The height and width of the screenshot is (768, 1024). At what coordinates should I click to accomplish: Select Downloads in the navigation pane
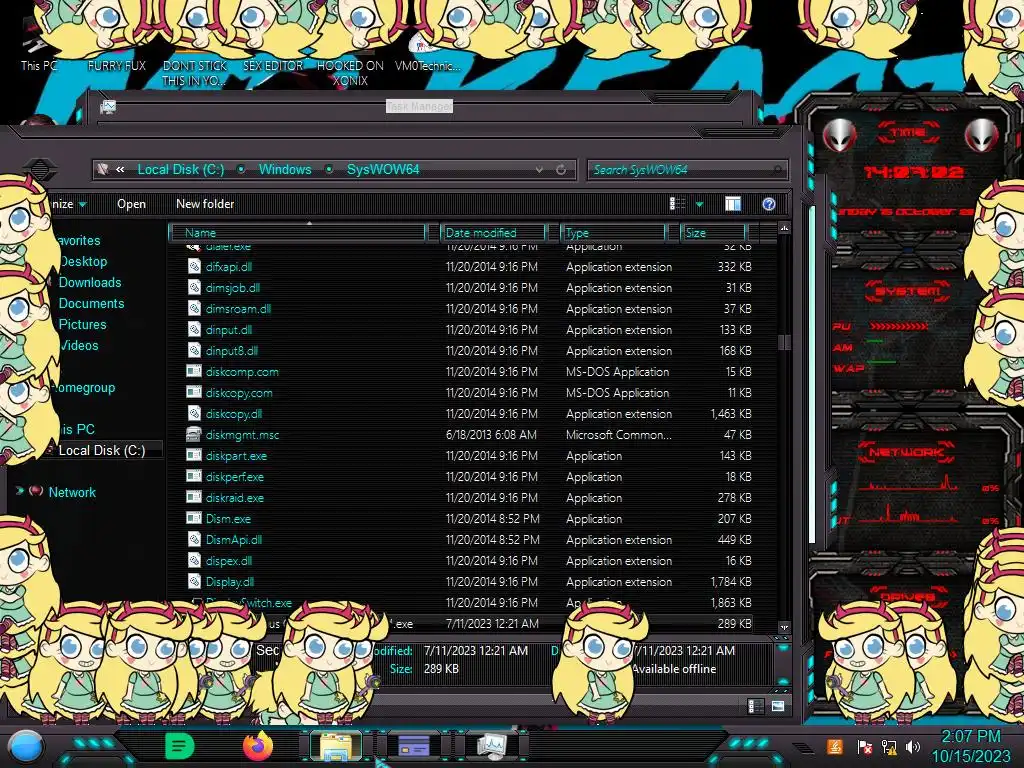90,282
